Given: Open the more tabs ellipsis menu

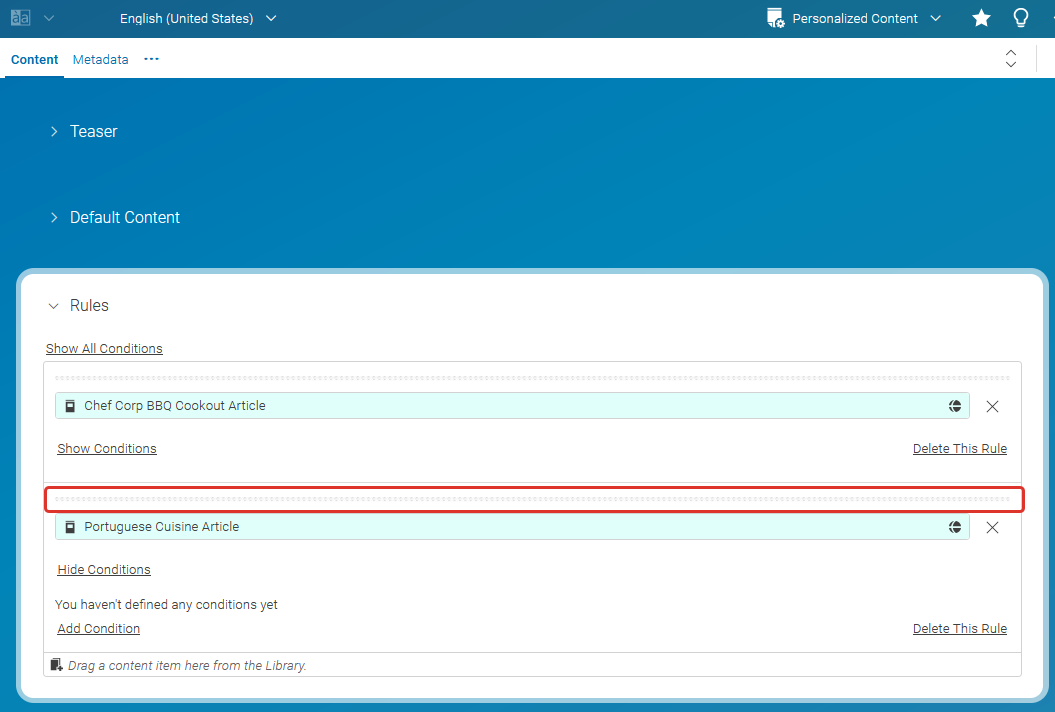Looking at the screenshot, I should pos(151,60).
